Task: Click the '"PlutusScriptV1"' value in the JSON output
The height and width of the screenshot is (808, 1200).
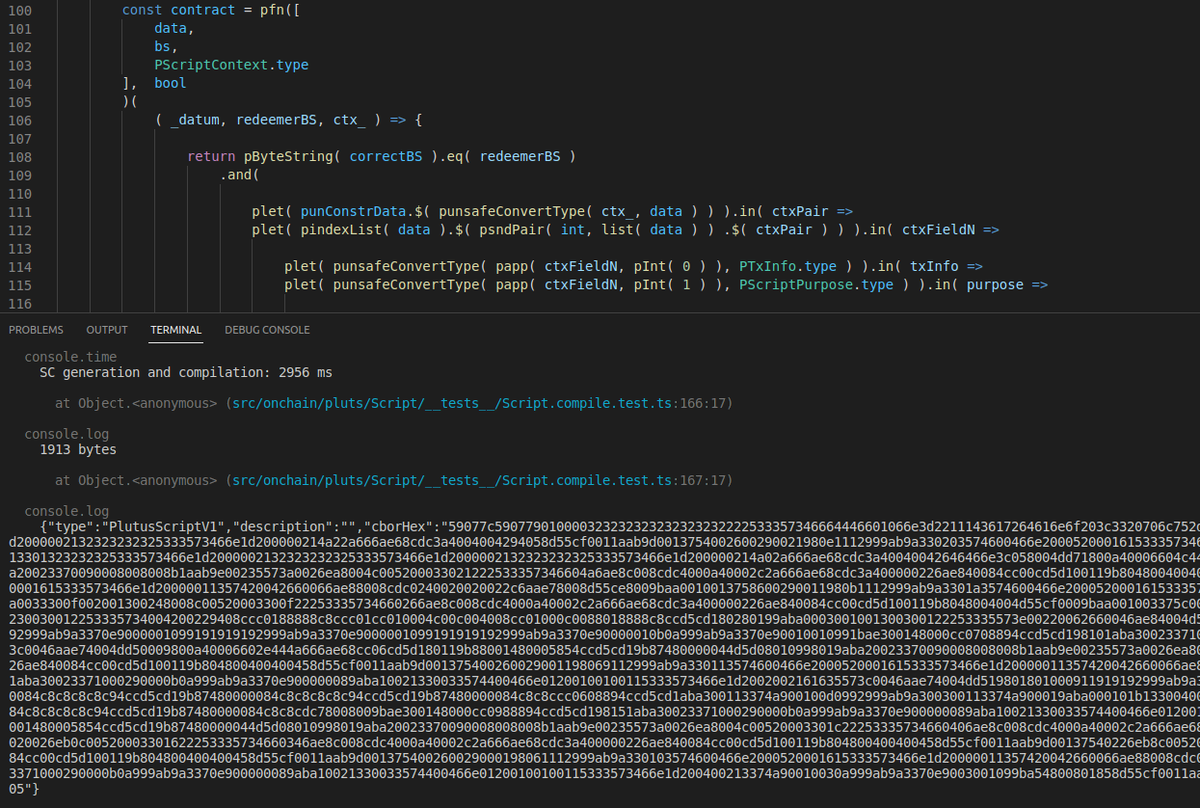Action: (149, 527)
